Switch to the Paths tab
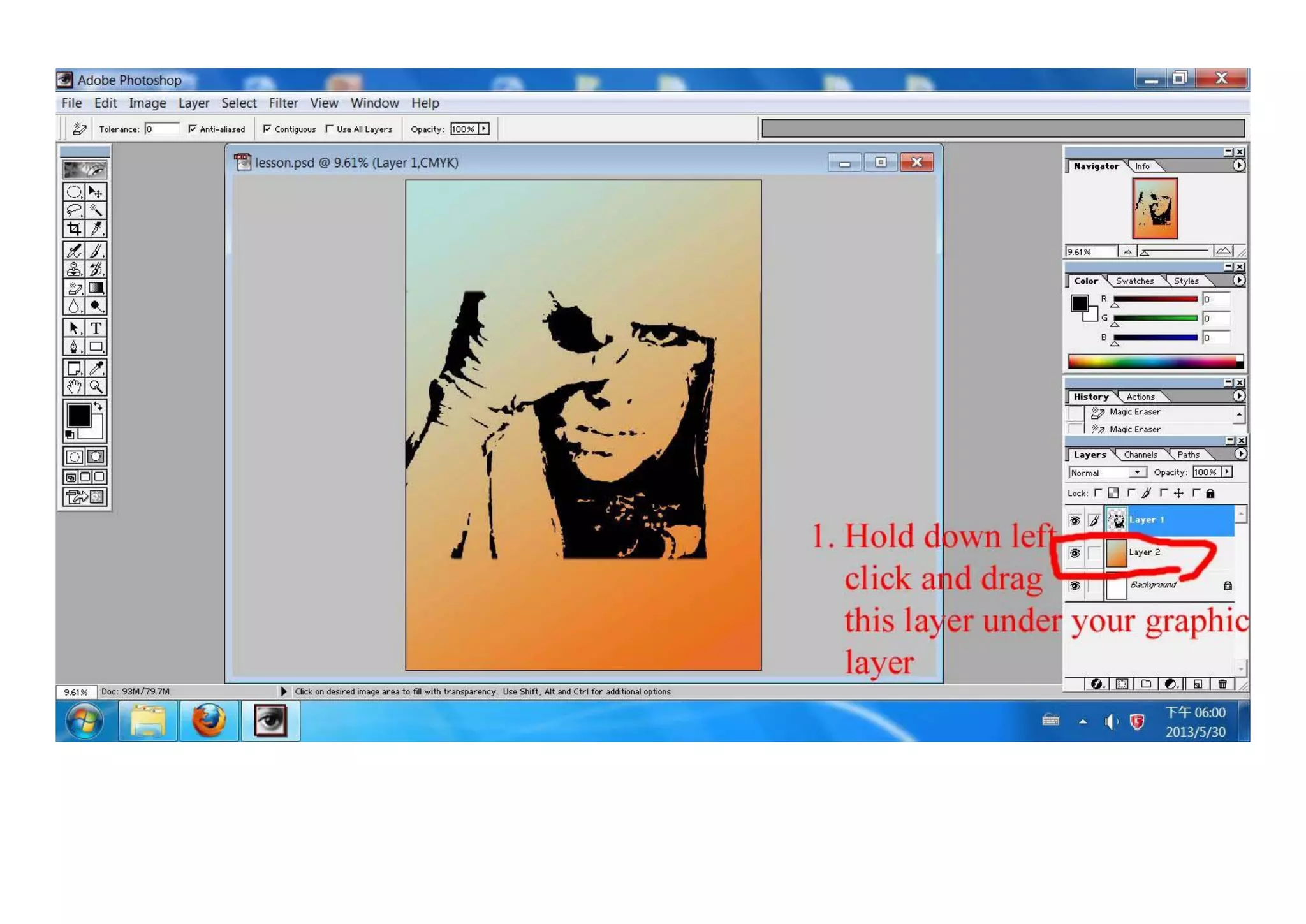The width and height of the screenshot is (1306, 924). point(1188,455)
